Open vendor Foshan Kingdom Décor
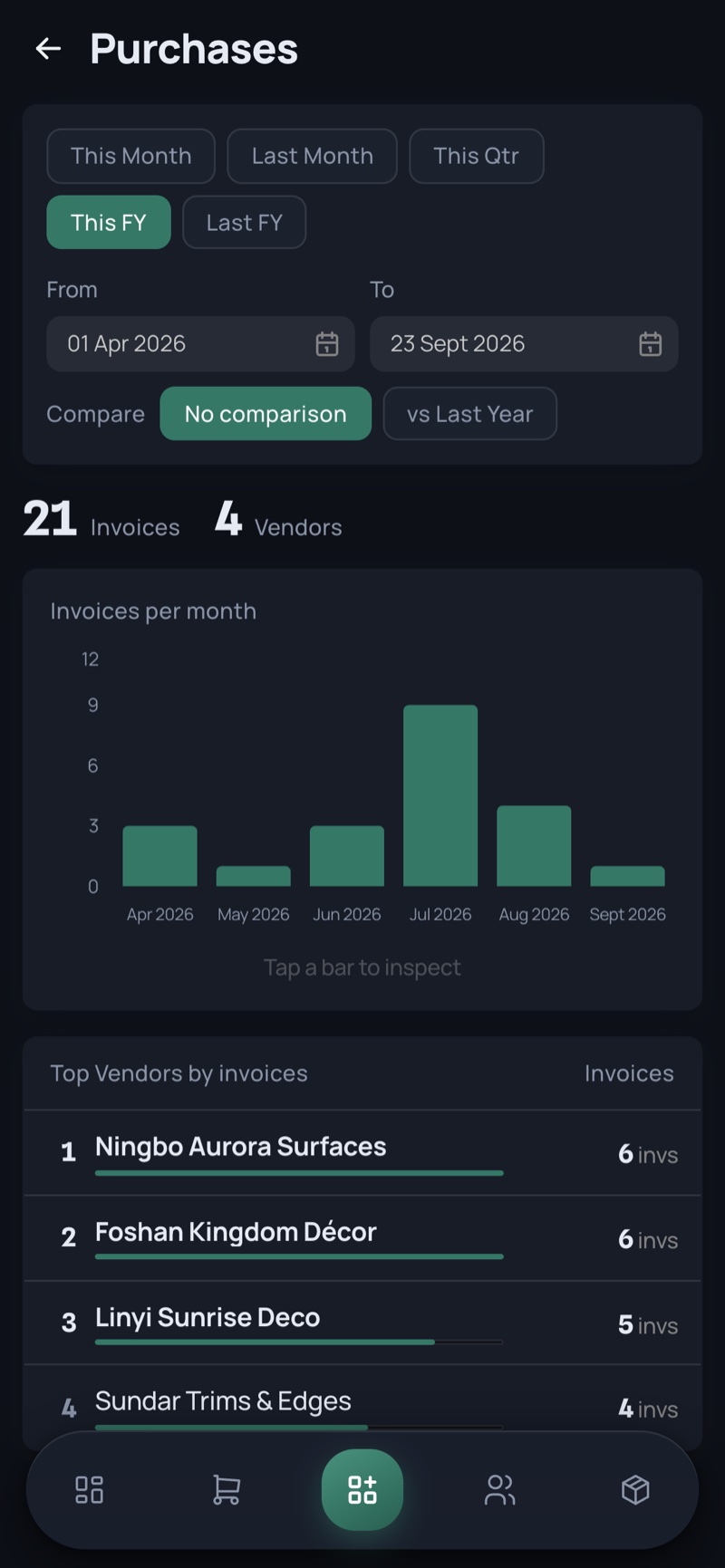Screen dimensions: 725x1568 (x=362, y=1238)
